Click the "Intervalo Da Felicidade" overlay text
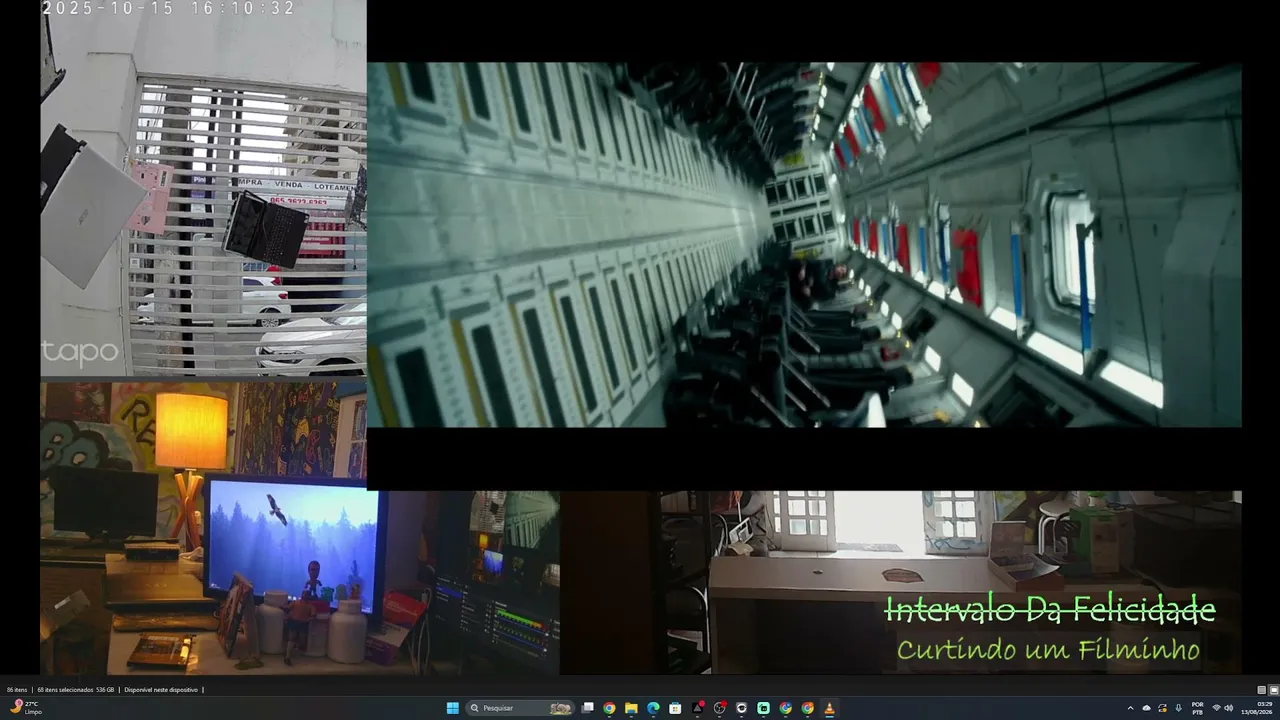This screenshot has height=720, width=1280. (1050, 609)
